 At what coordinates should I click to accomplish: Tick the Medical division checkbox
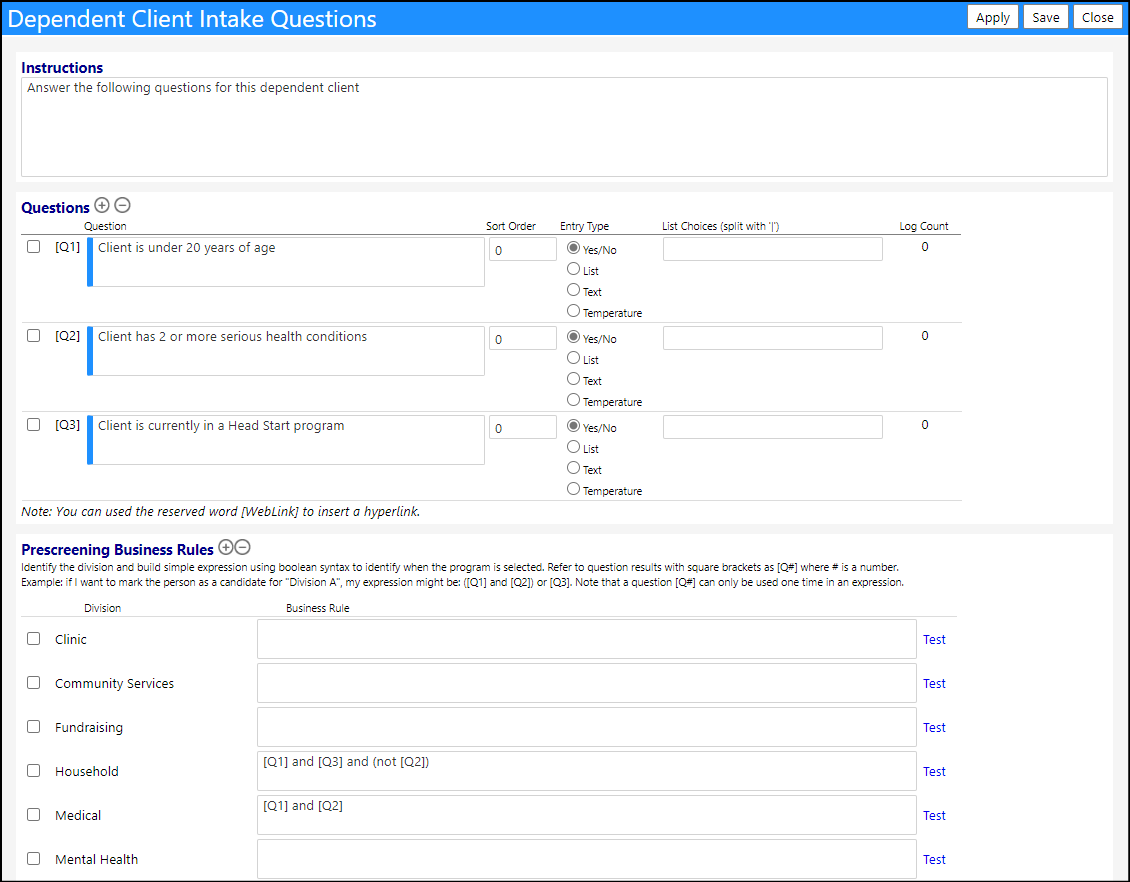[x=33, y=814]
